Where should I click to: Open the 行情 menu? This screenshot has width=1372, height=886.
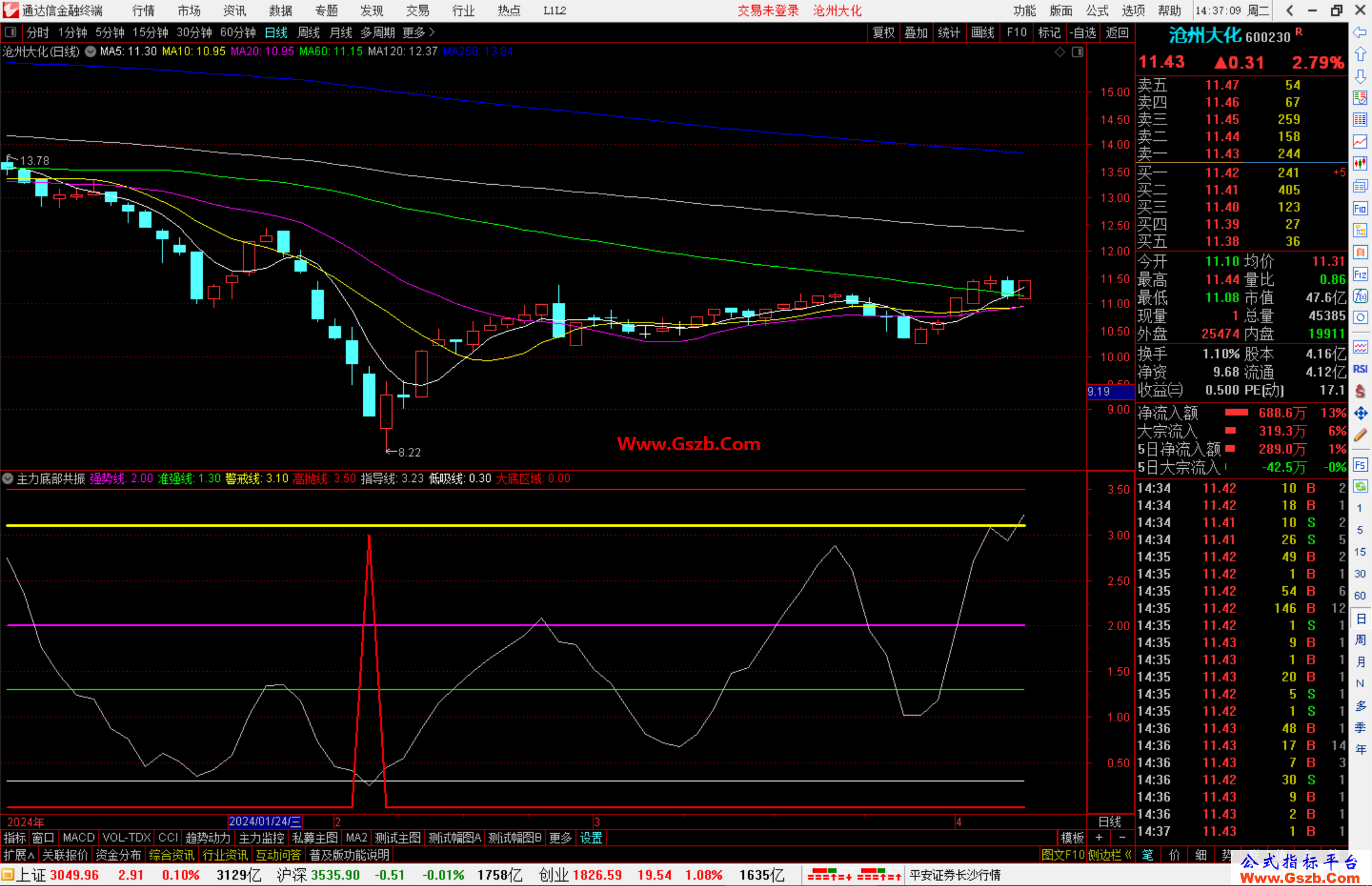(x=144, y=10)
